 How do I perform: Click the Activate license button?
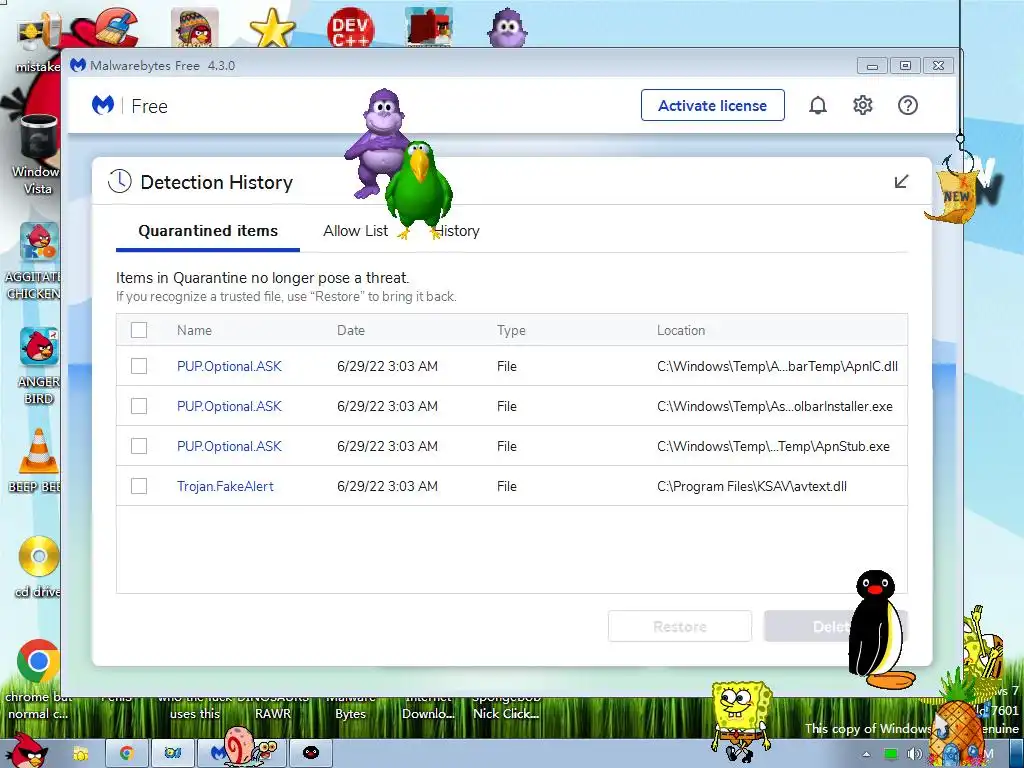[x=712, y=105]
